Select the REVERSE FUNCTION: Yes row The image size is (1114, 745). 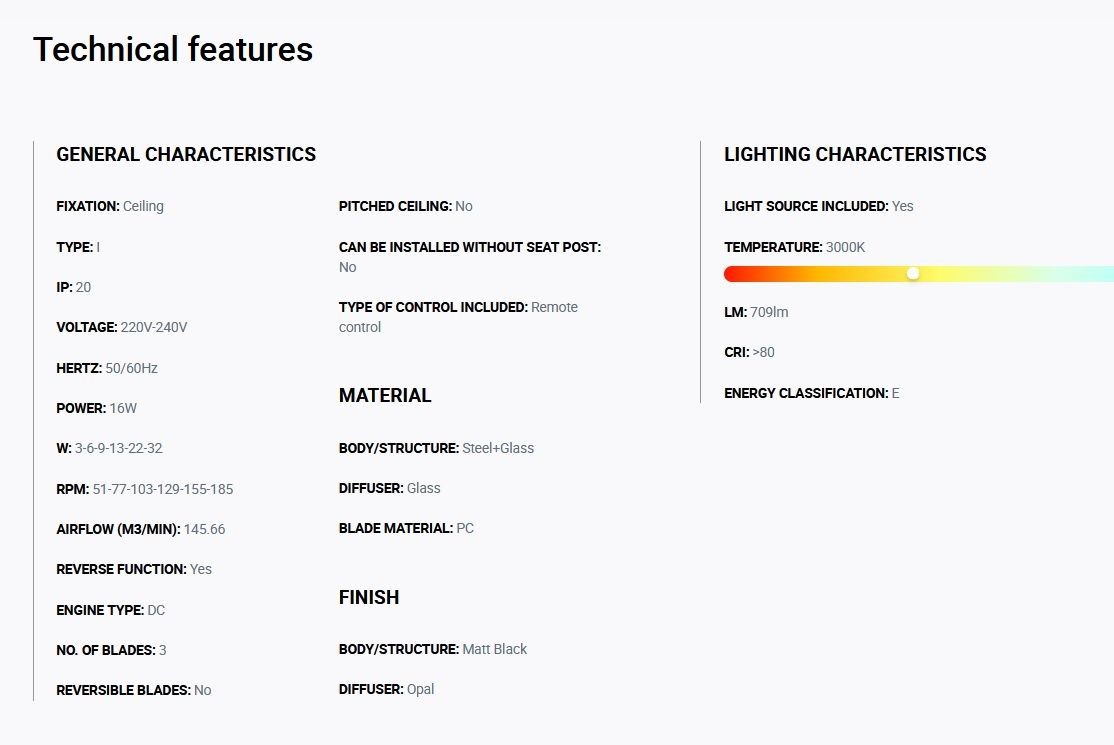[x=134, y=570]
